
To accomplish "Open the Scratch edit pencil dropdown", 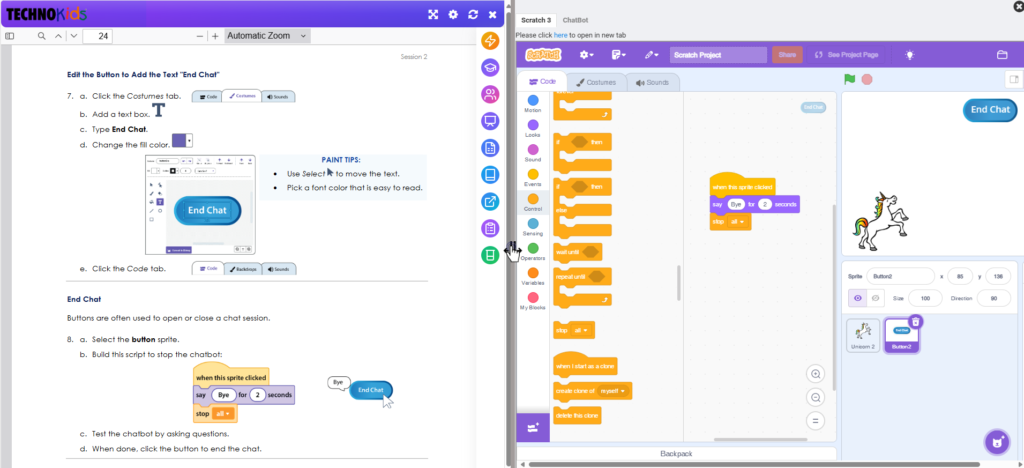I will pyautogui.click(x=651, y=55).
